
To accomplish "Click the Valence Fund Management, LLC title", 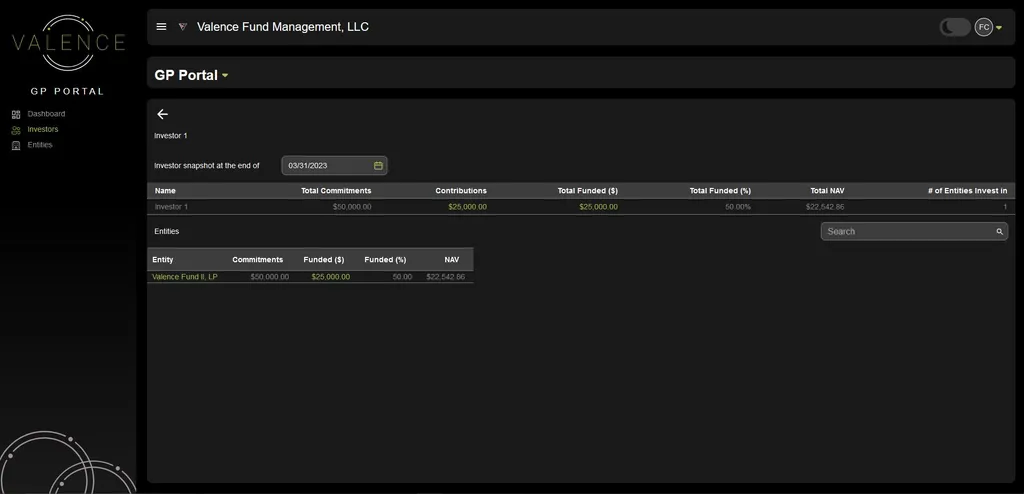I will pyautogui.click(x=283, y=27).
